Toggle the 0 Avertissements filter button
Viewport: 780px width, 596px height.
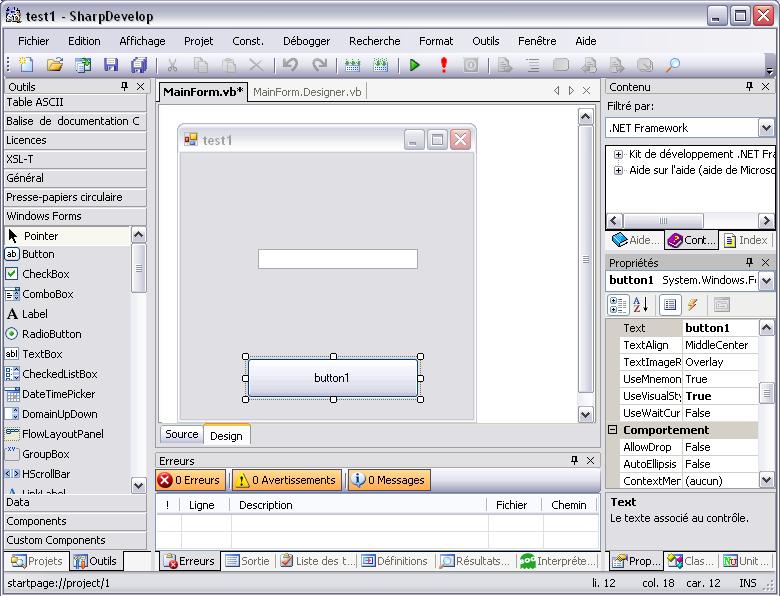(287, 480)
